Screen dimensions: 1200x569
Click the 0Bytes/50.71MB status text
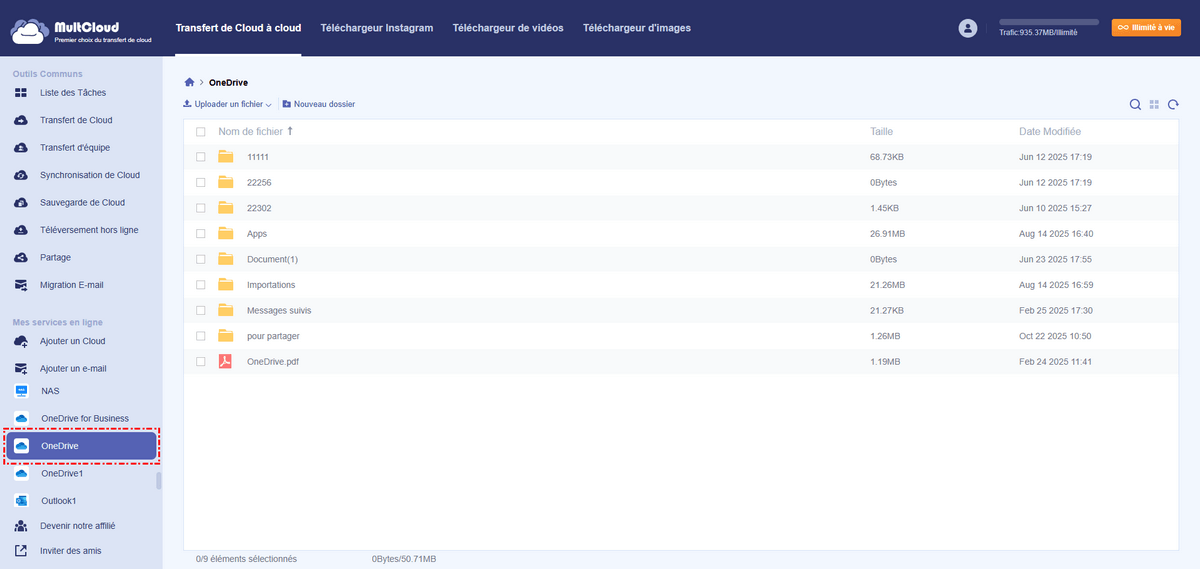(404, 559)
